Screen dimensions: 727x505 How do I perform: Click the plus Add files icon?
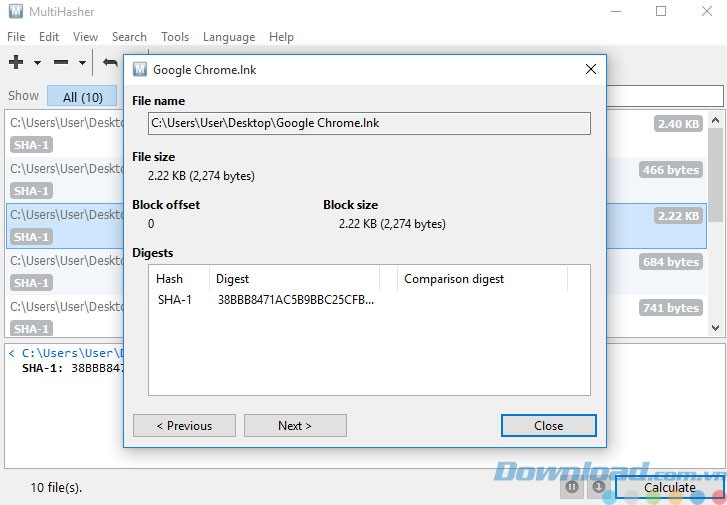[16, 62]
